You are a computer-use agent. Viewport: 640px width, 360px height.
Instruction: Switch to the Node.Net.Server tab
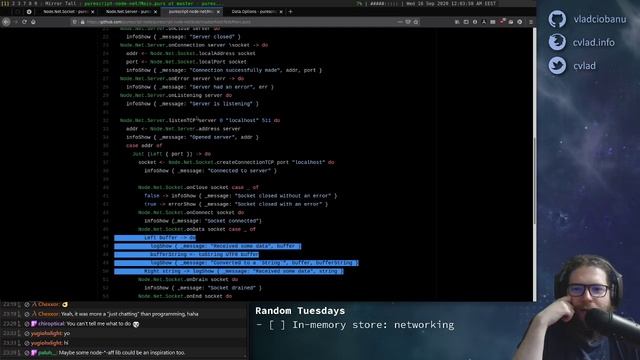pyautogui.click(x=128, y=12)
